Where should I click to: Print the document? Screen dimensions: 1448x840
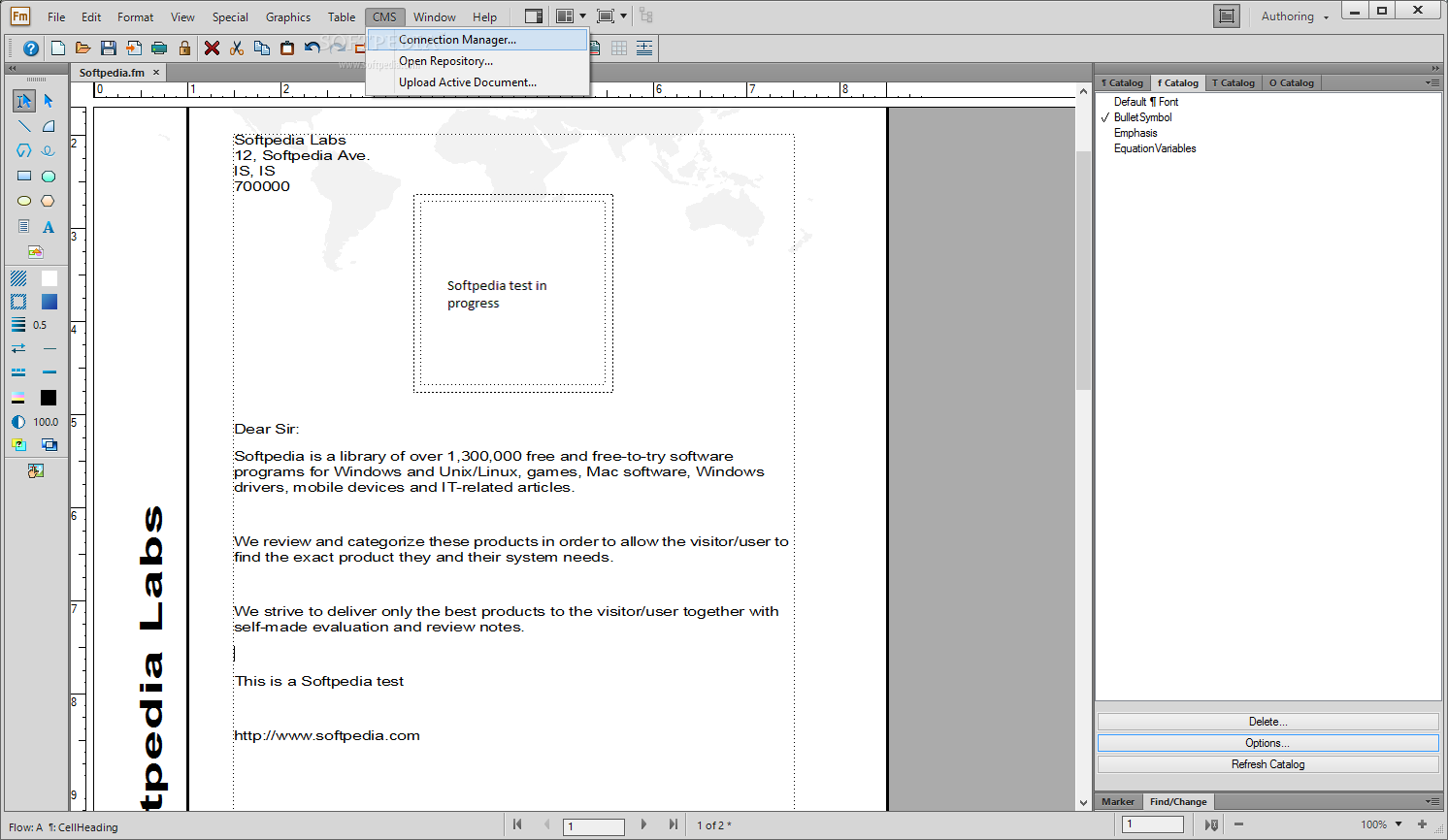[159, 48]
